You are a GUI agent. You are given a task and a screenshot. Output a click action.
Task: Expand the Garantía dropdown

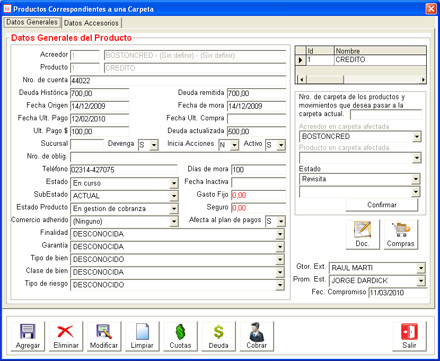point(280,247)
